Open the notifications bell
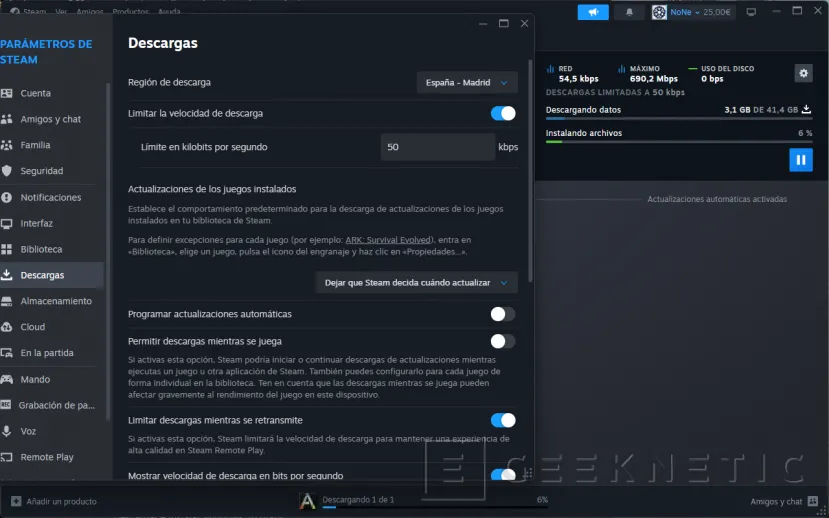 click(x=629, y=12)
